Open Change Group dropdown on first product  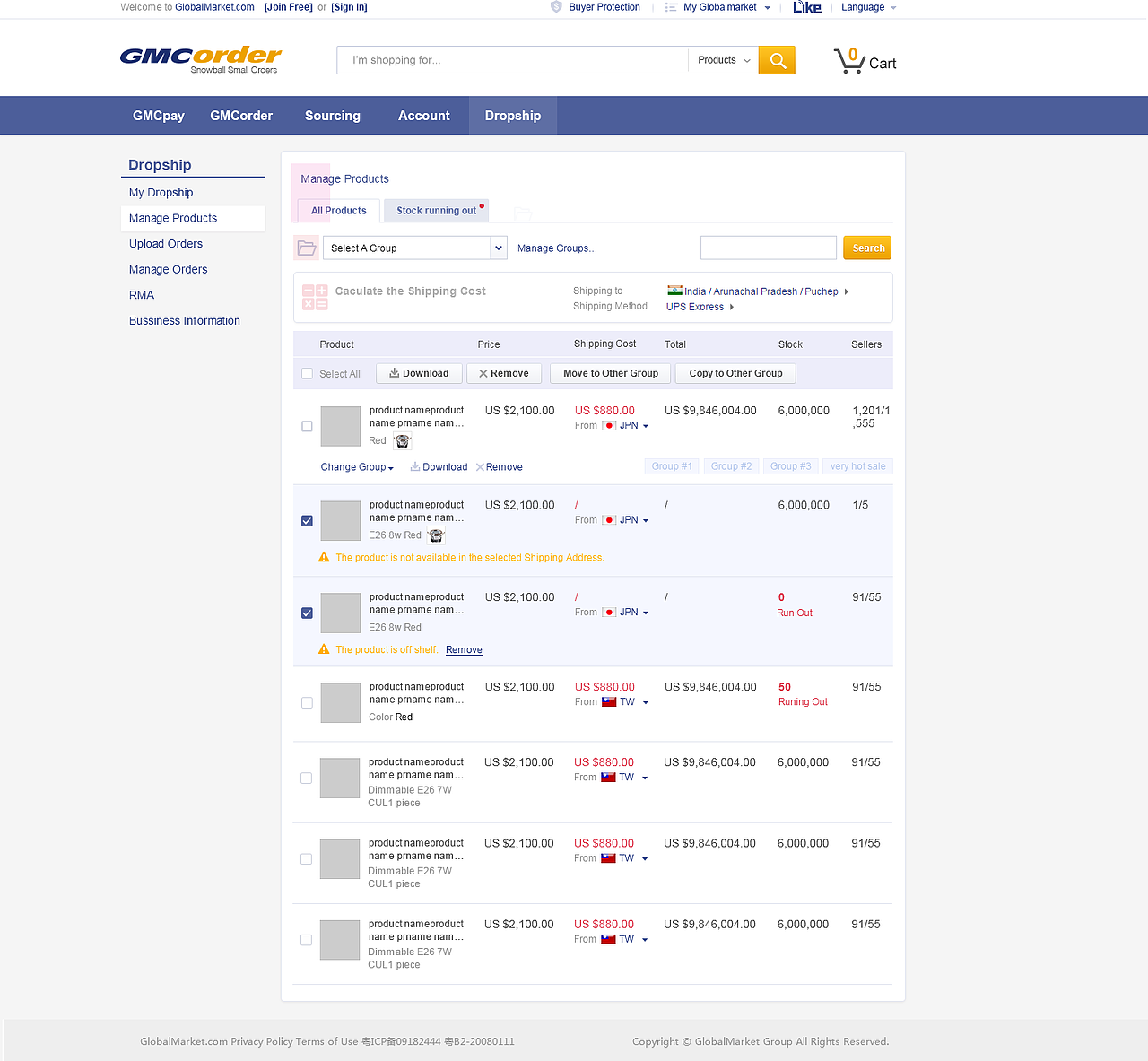click(357, 467)
